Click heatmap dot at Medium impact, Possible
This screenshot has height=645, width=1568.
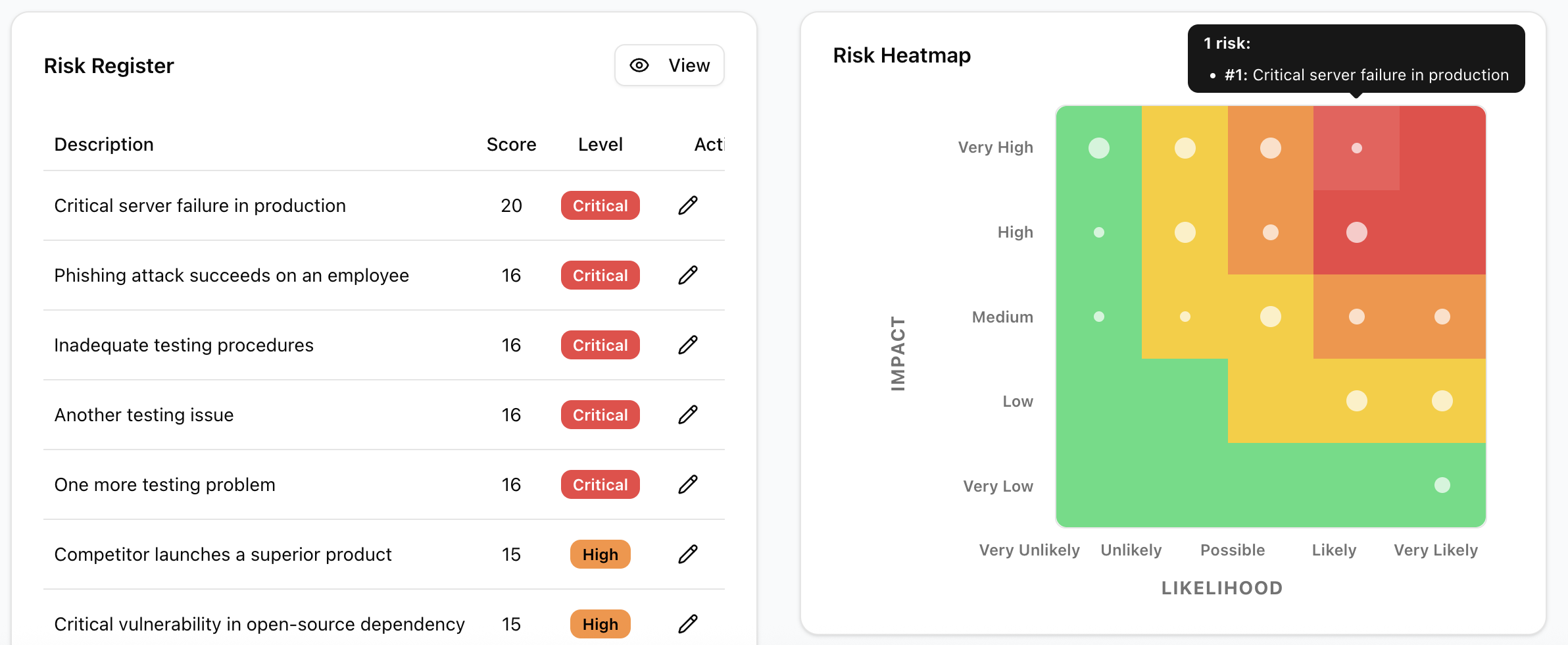pos(1270,317)
